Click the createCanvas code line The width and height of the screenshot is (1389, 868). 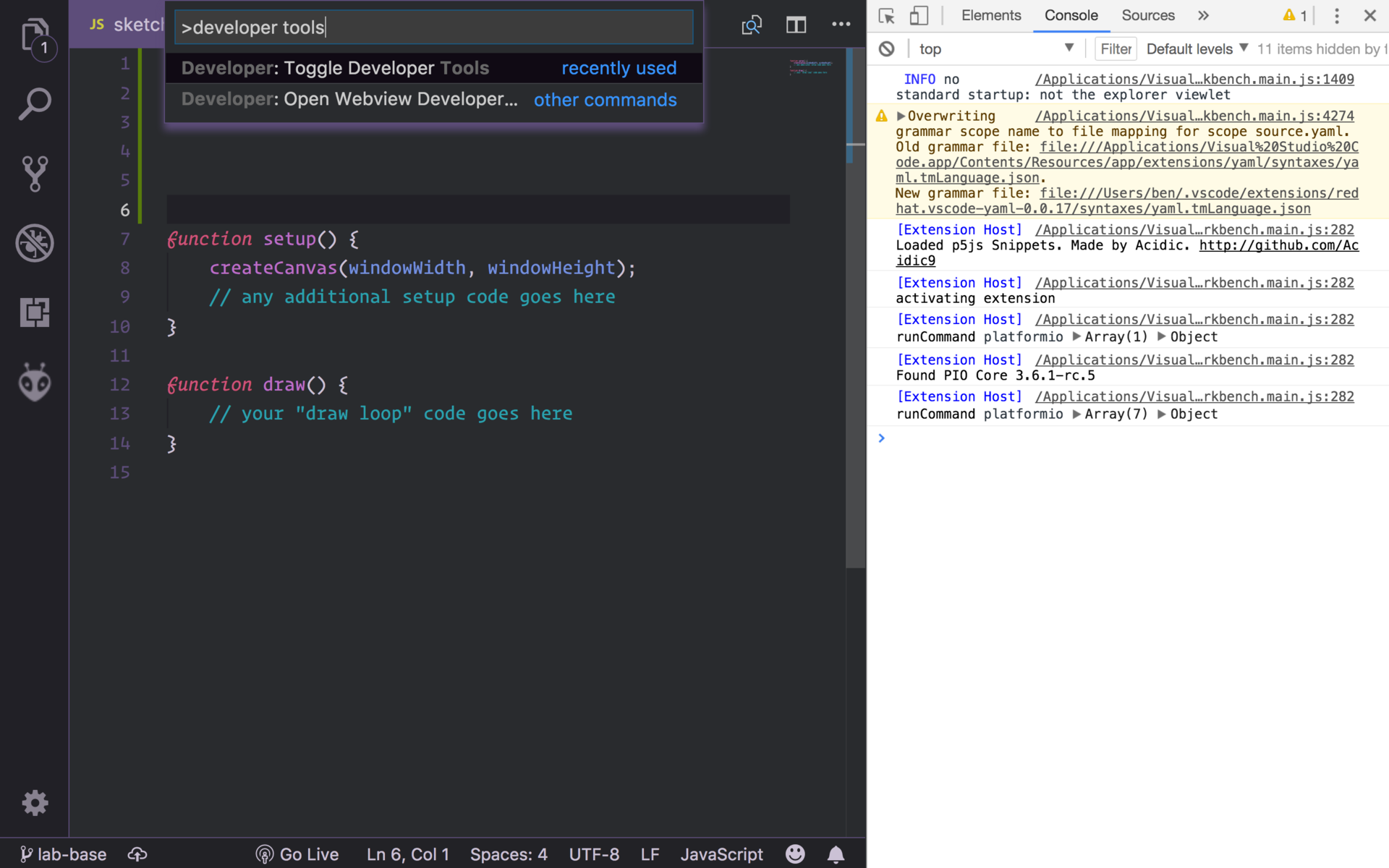422,268
